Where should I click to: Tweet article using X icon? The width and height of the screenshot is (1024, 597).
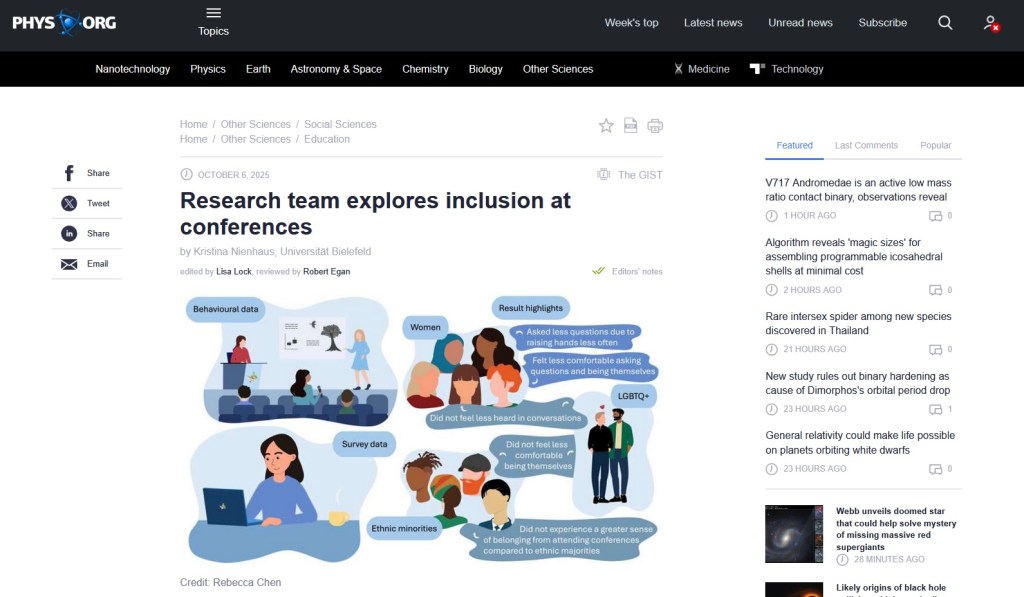[x=69, y=203]
